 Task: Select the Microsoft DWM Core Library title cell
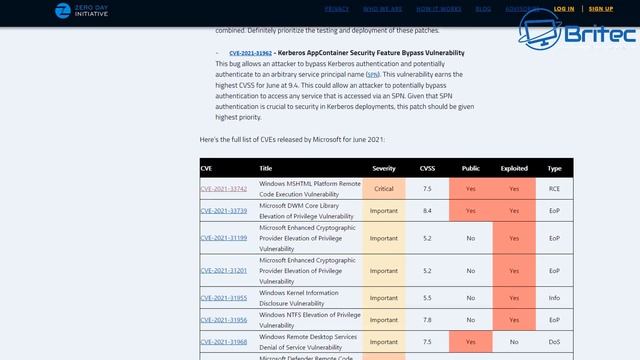(x=306, y=211)
